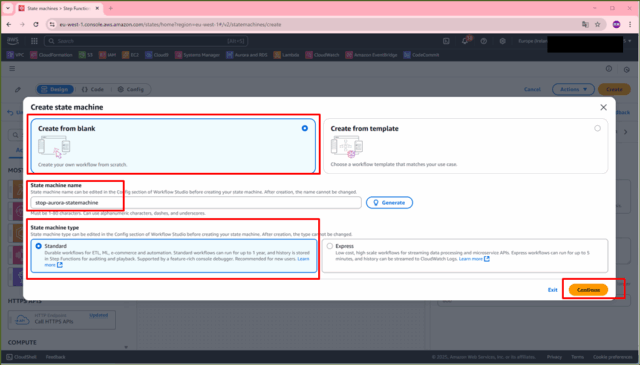640x365 pixels.
Task: Open the Aurora and RDS favorite shortcut
Action: click(247, 55)
